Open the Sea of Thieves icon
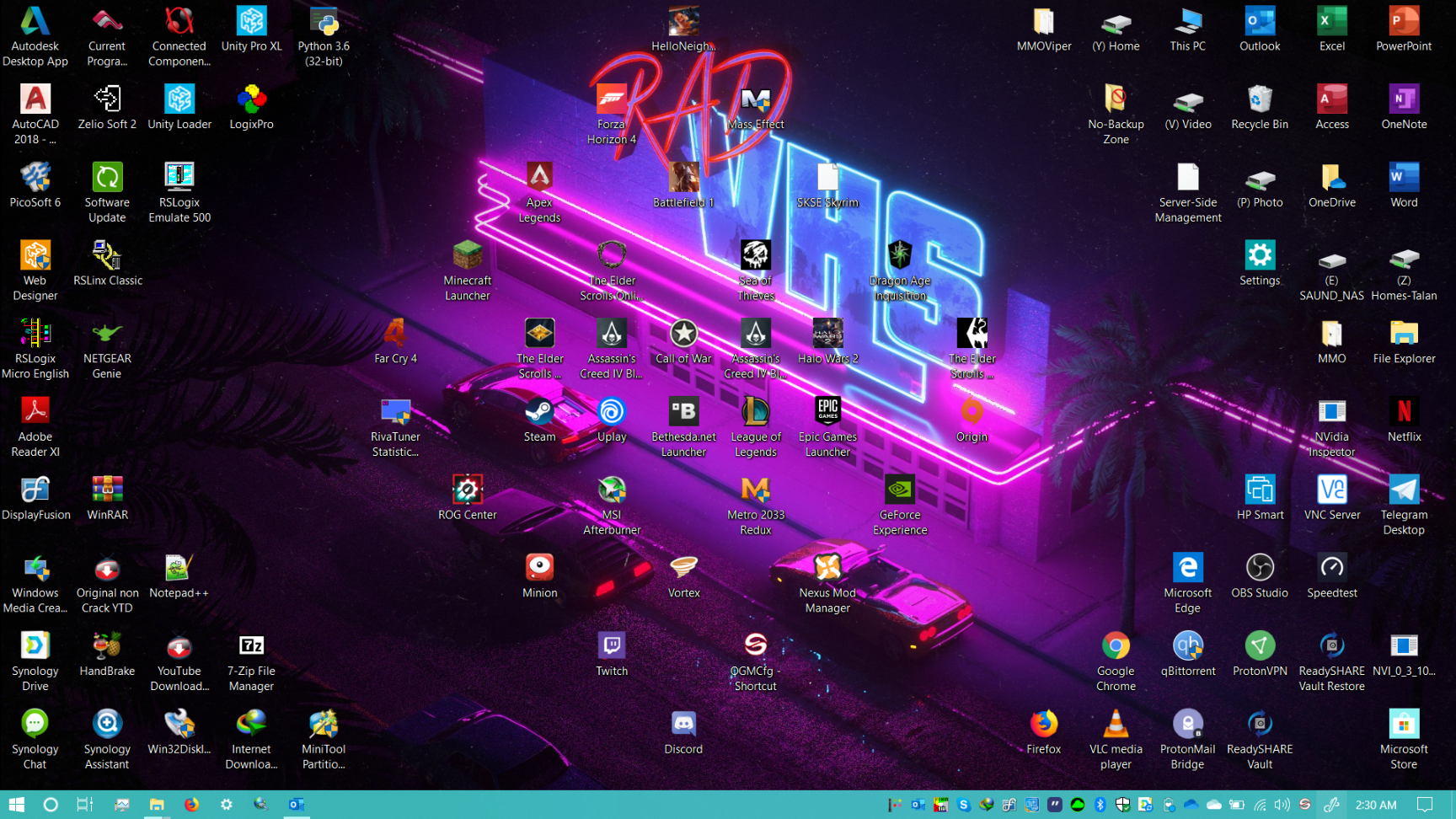This screenshot has width=1456, height=819. click(x=756, y=271)
